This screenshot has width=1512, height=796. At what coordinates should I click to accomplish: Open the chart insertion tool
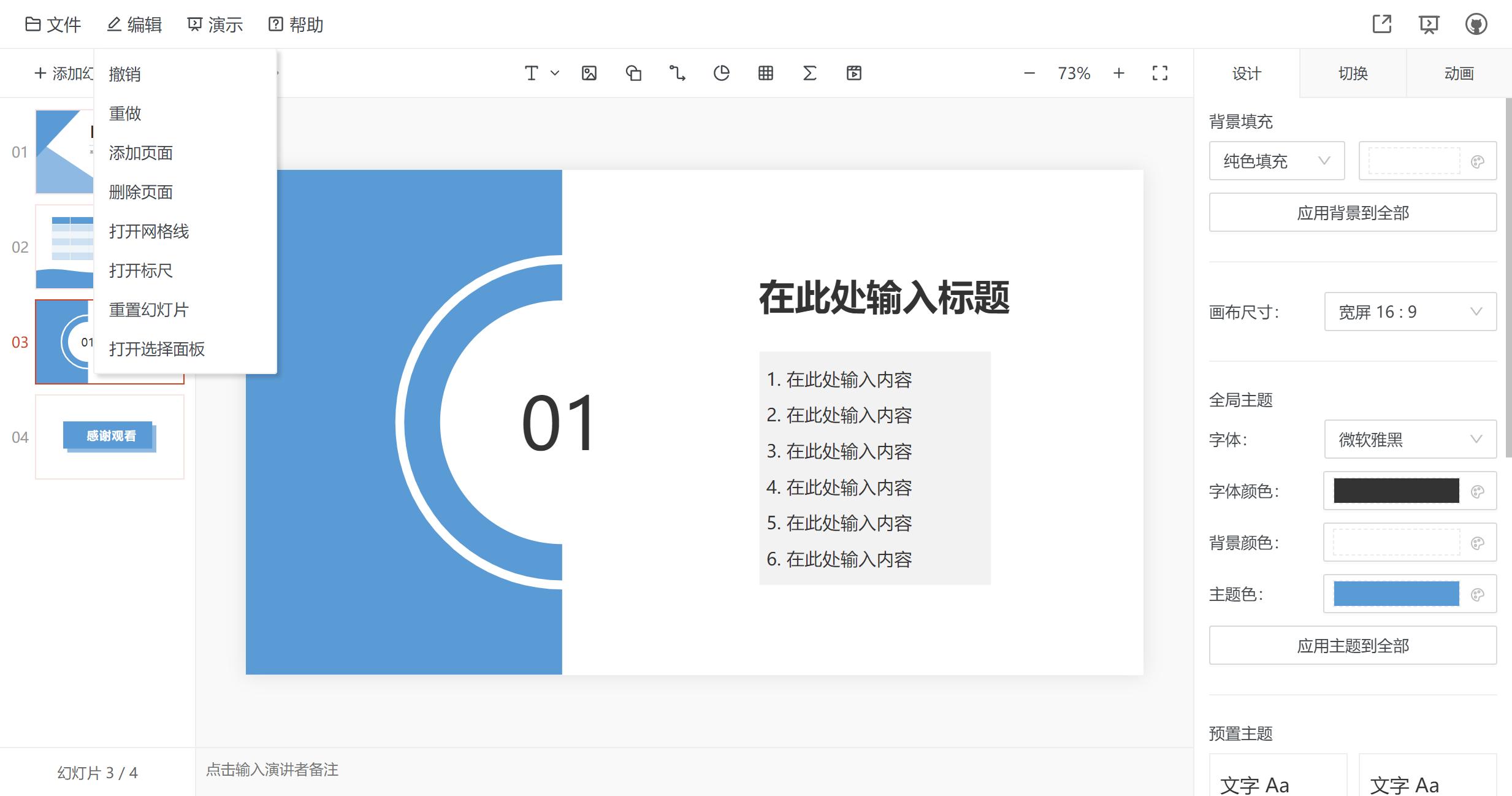722,73
